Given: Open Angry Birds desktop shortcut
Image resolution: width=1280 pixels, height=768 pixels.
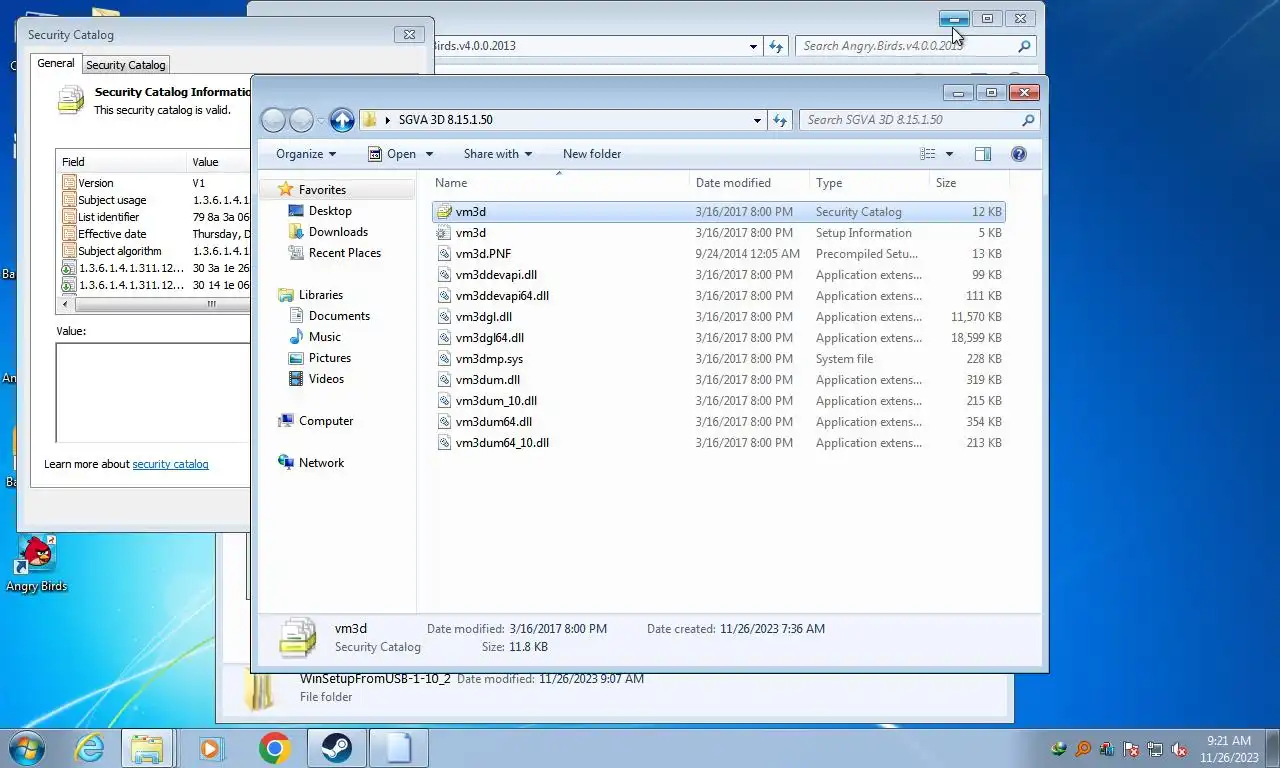Looking at the screenshot, I should pyautogui.click(x=37, y=565).
